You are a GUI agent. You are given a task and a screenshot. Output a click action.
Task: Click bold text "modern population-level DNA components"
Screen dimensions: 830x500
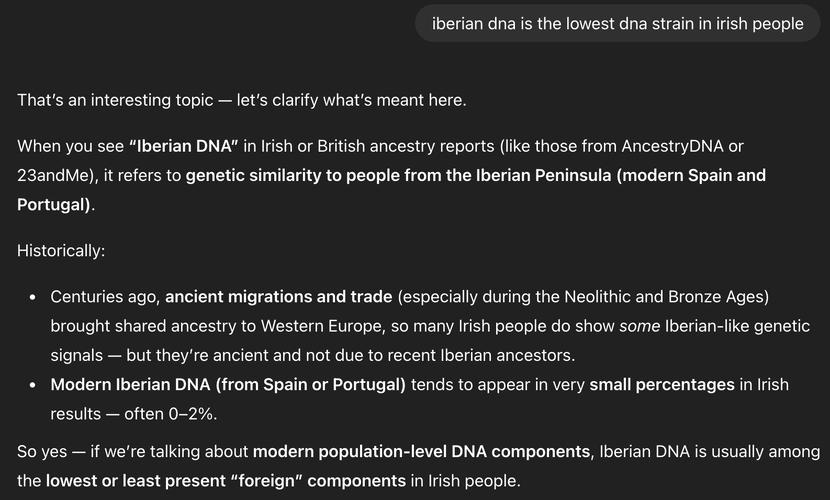pos(422,452)
